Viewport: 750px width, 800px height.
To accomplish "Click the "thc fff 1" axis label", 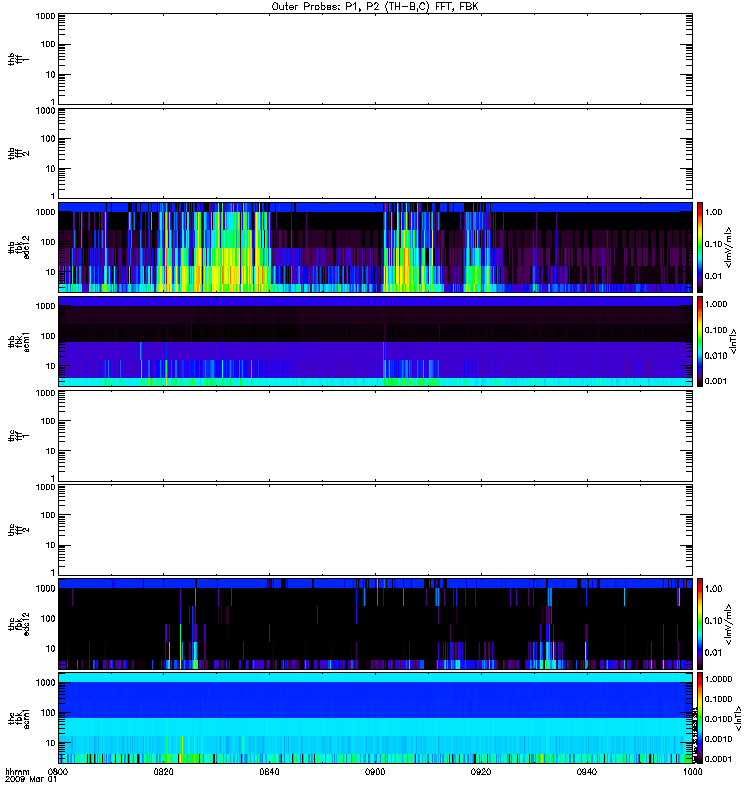I will [18, 436].
